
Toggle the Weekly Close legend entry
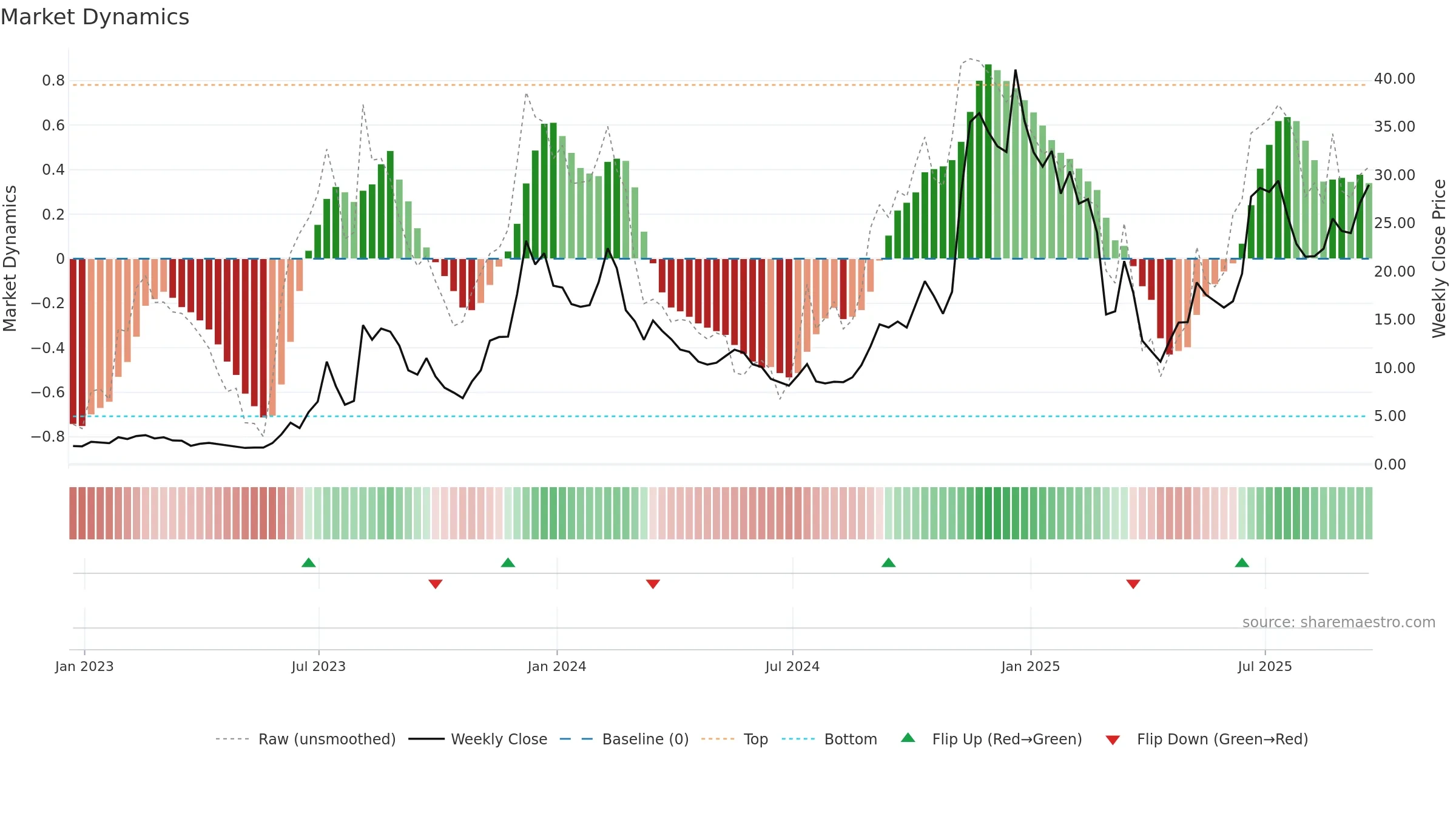pyautogui.click(x=477, y=739)
